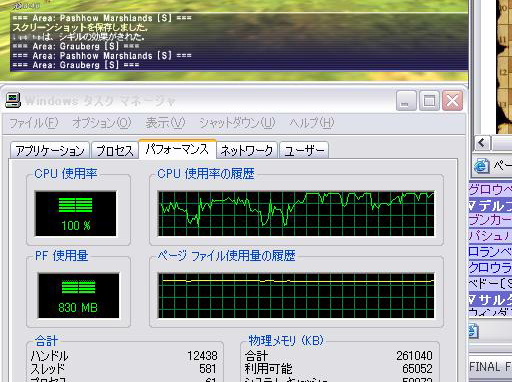Click the PF usage 830 MB gauge
Image resolution: width=512 pixels, height=382 pixels.
(x=78, y=295)
